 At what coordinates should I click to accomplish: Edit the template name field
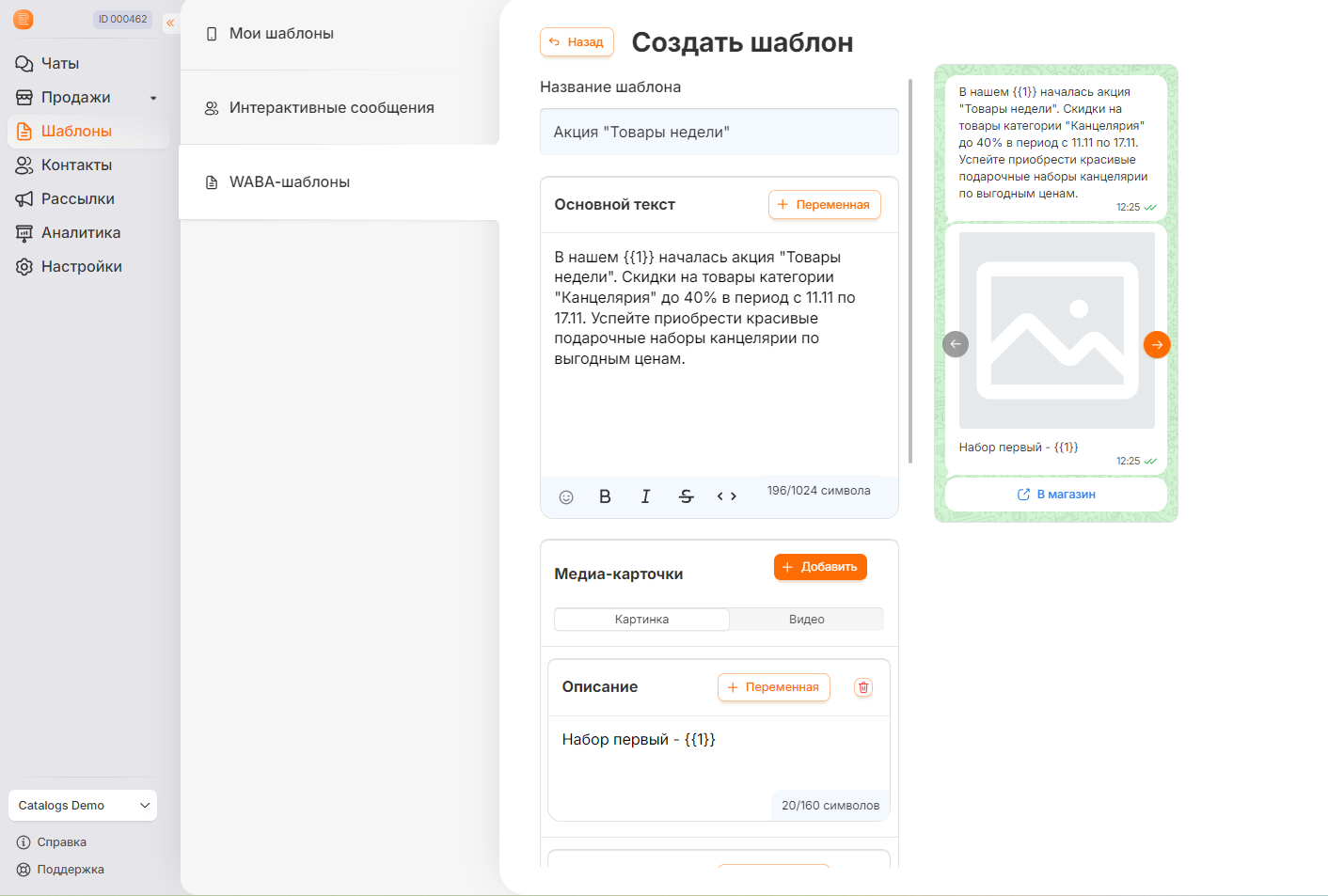719,132
